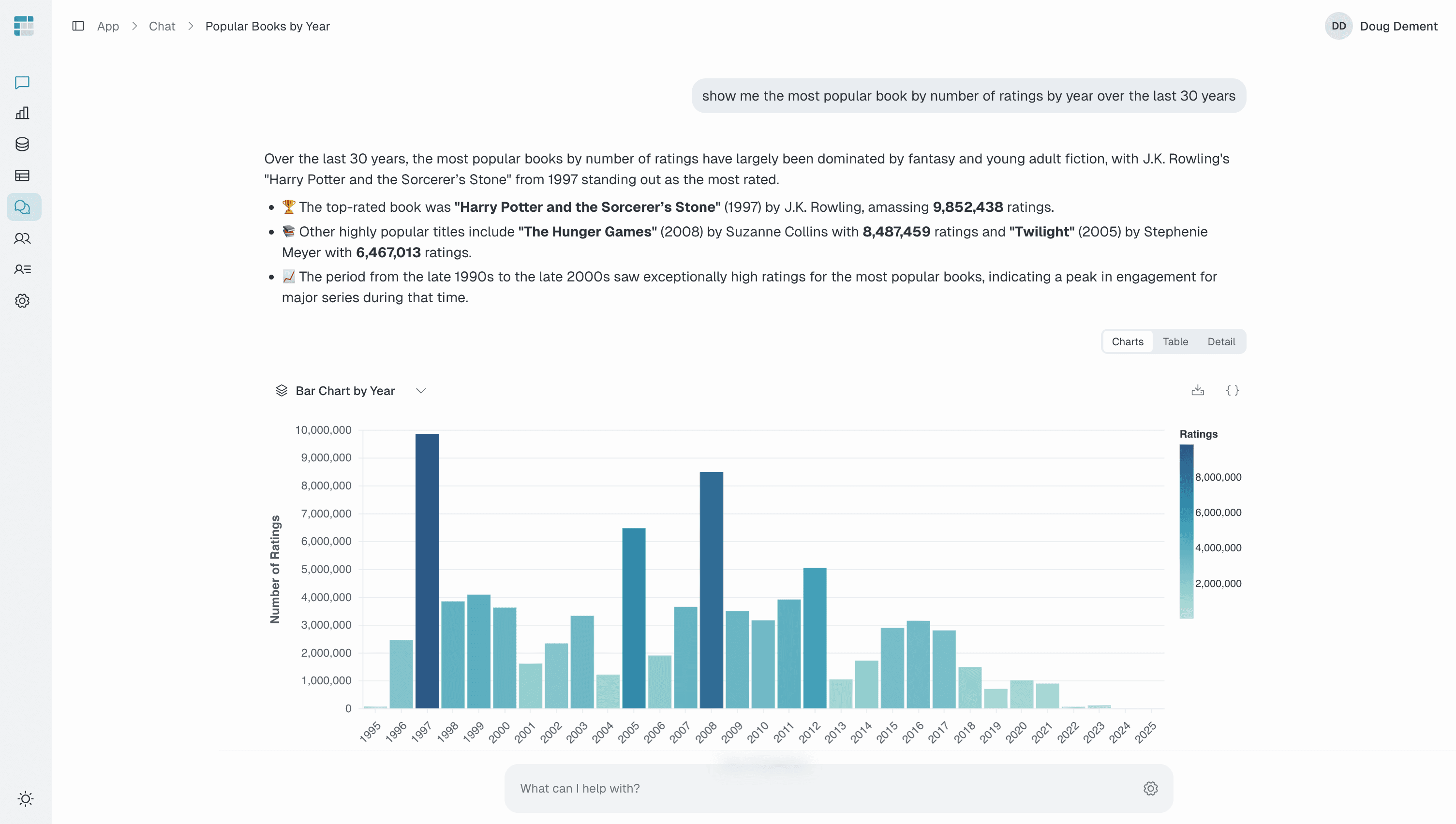Open the database sources icon in sidebar
This screenshot has width=1456, height=824.
[23, 144]
